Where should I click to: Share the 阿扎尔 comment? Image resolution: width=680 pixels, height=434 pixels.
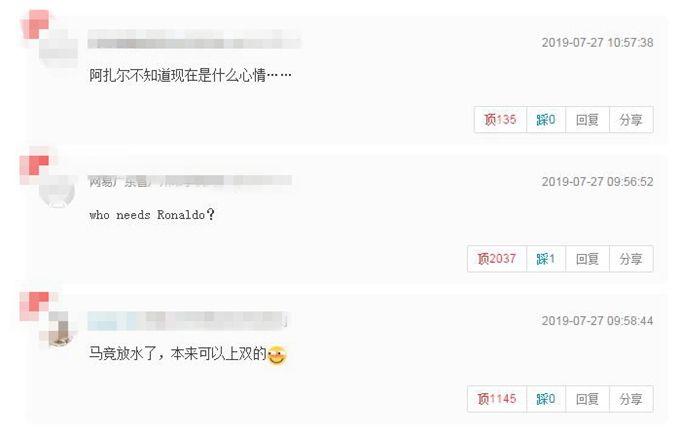click(631, 120)
